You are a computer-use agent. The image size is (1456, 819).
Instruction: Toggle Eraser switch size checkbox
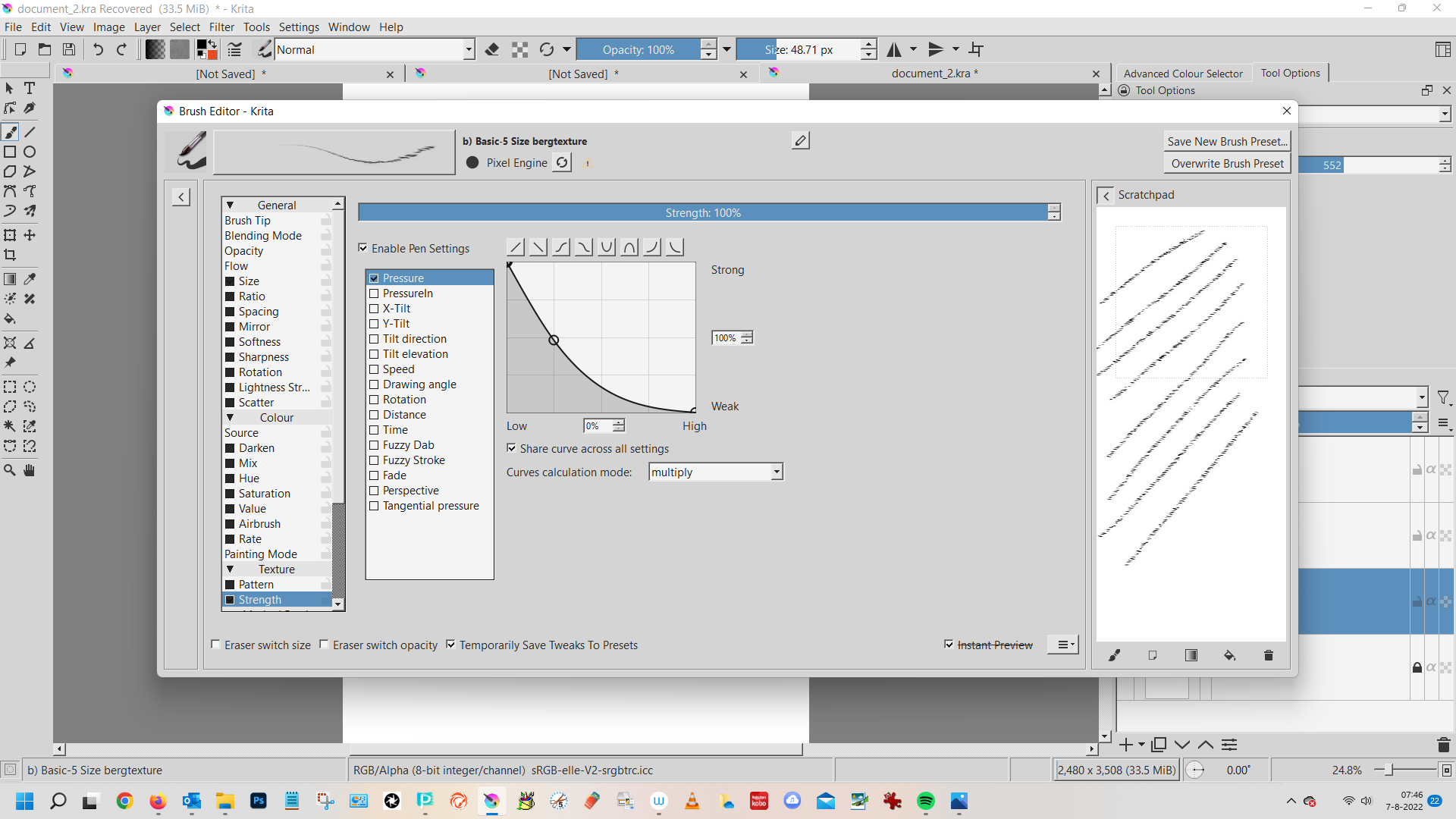(216, 645)
